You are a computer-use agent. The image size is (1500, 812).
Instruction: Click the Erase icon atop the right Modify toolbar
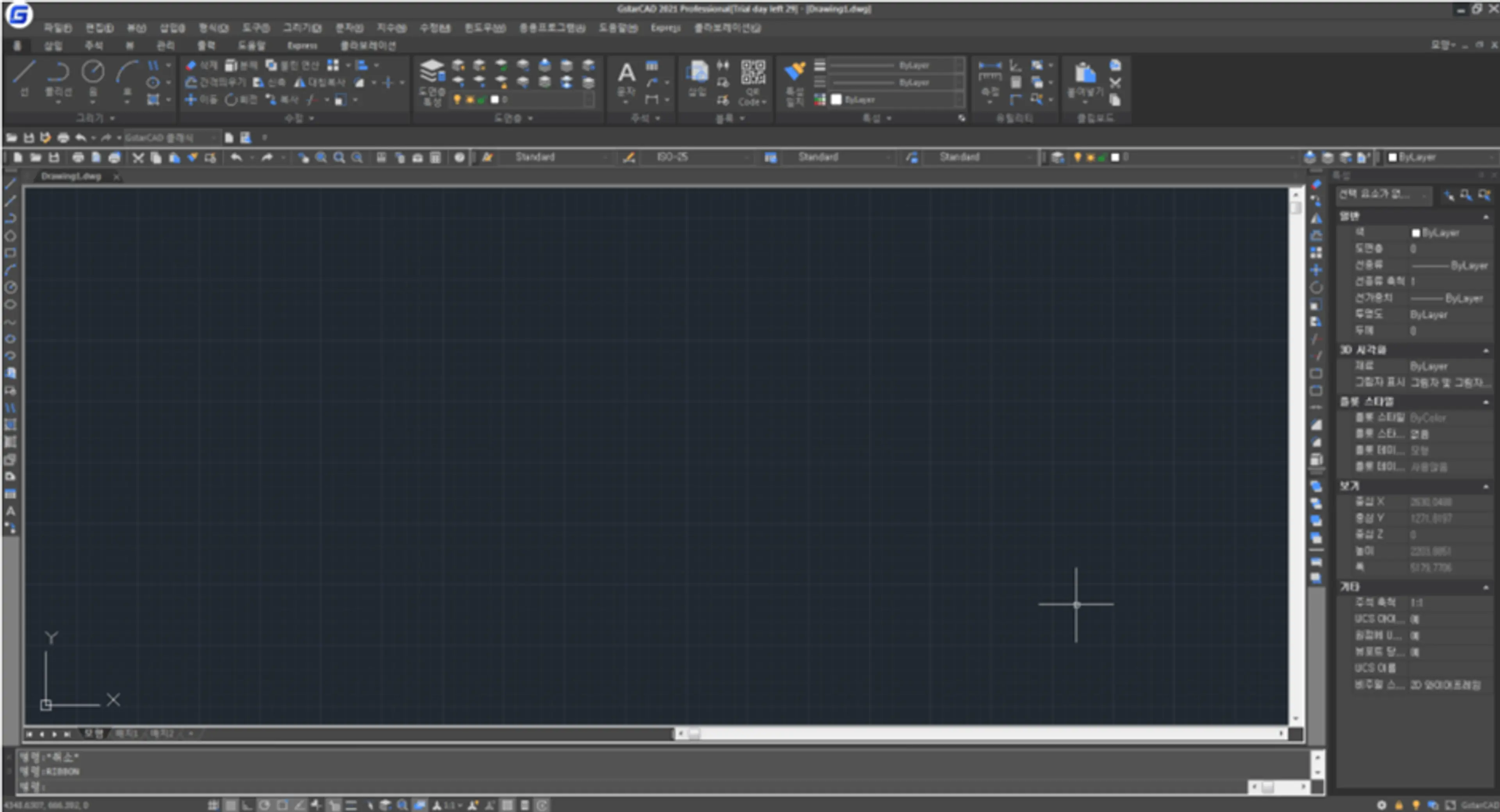click(x=1316, y=184)
